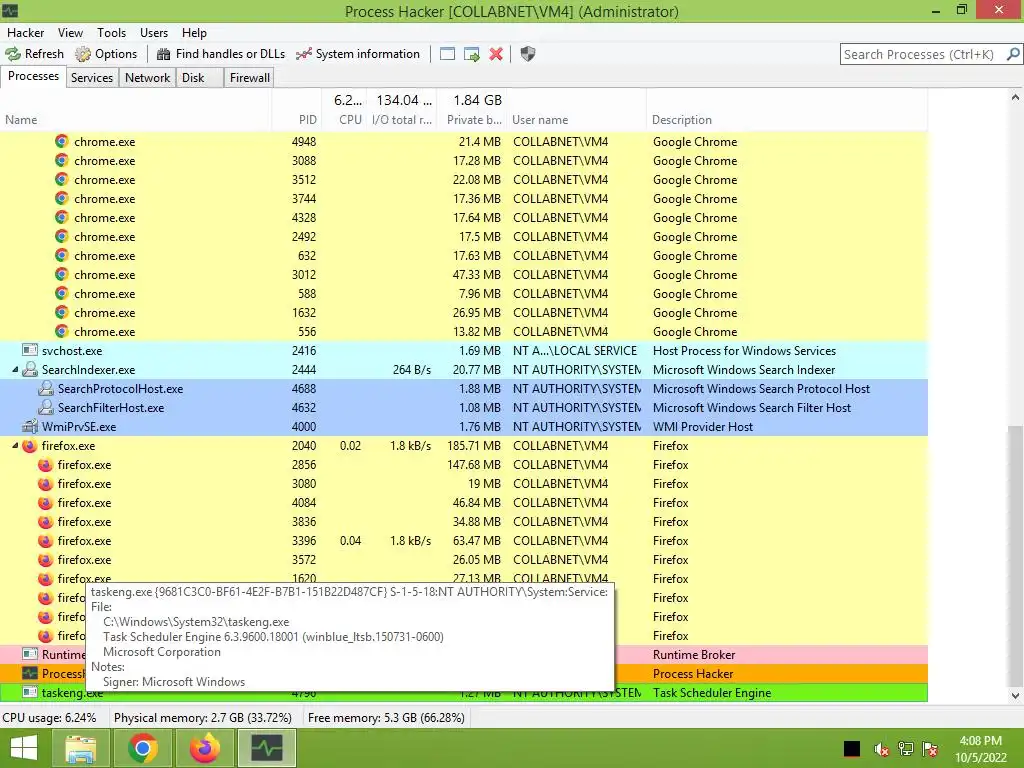Screen dimensions: 1024x768
Task: Open the Tools menu
Action: tap(111, 33)
